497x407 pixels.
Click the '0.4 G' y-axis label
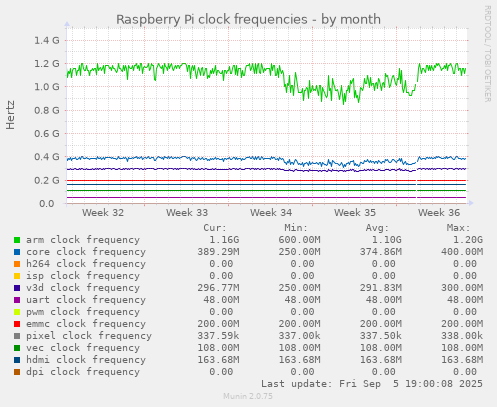[47, 157]
